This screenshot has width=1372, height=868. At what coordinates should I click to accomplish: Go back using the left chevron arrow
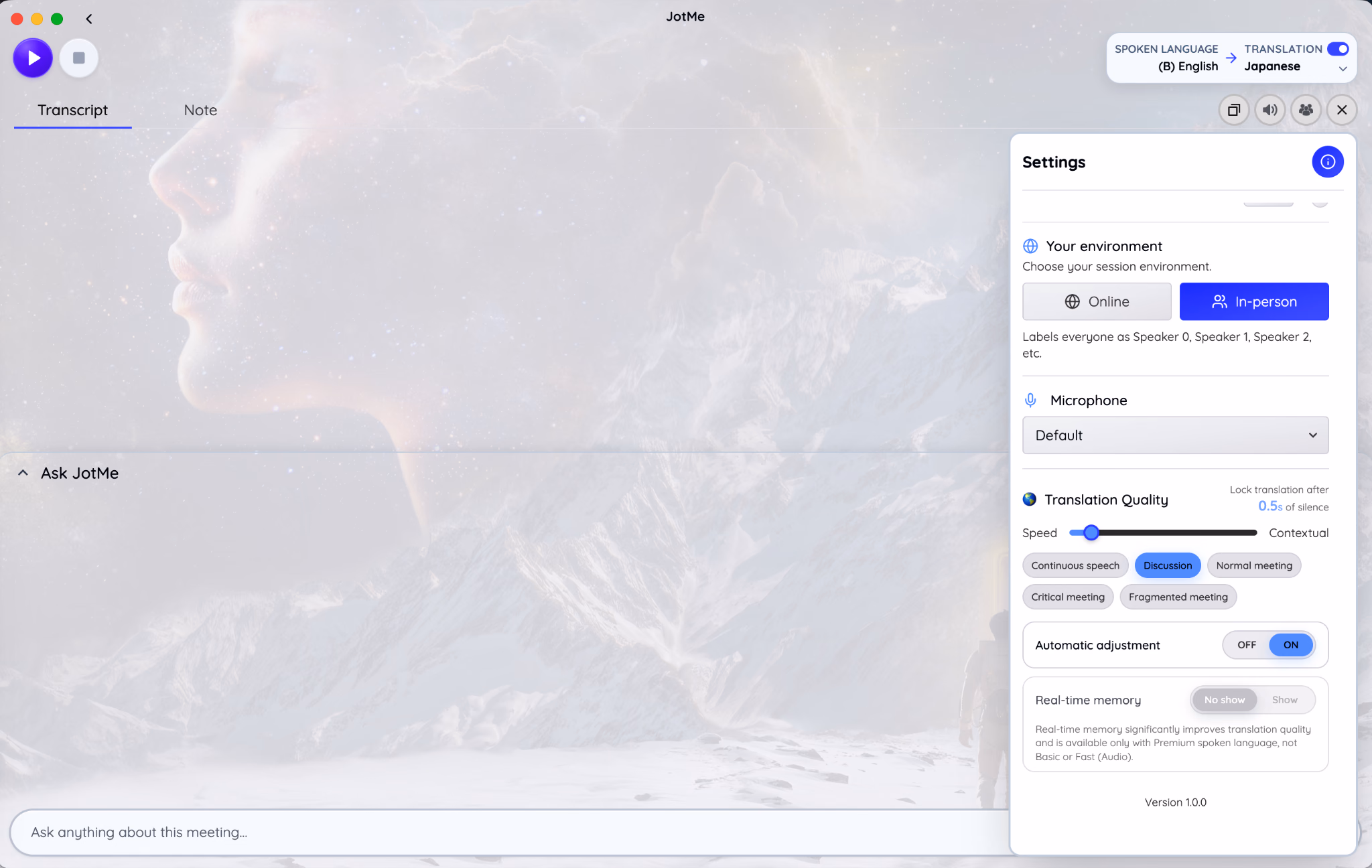[89, 19]
